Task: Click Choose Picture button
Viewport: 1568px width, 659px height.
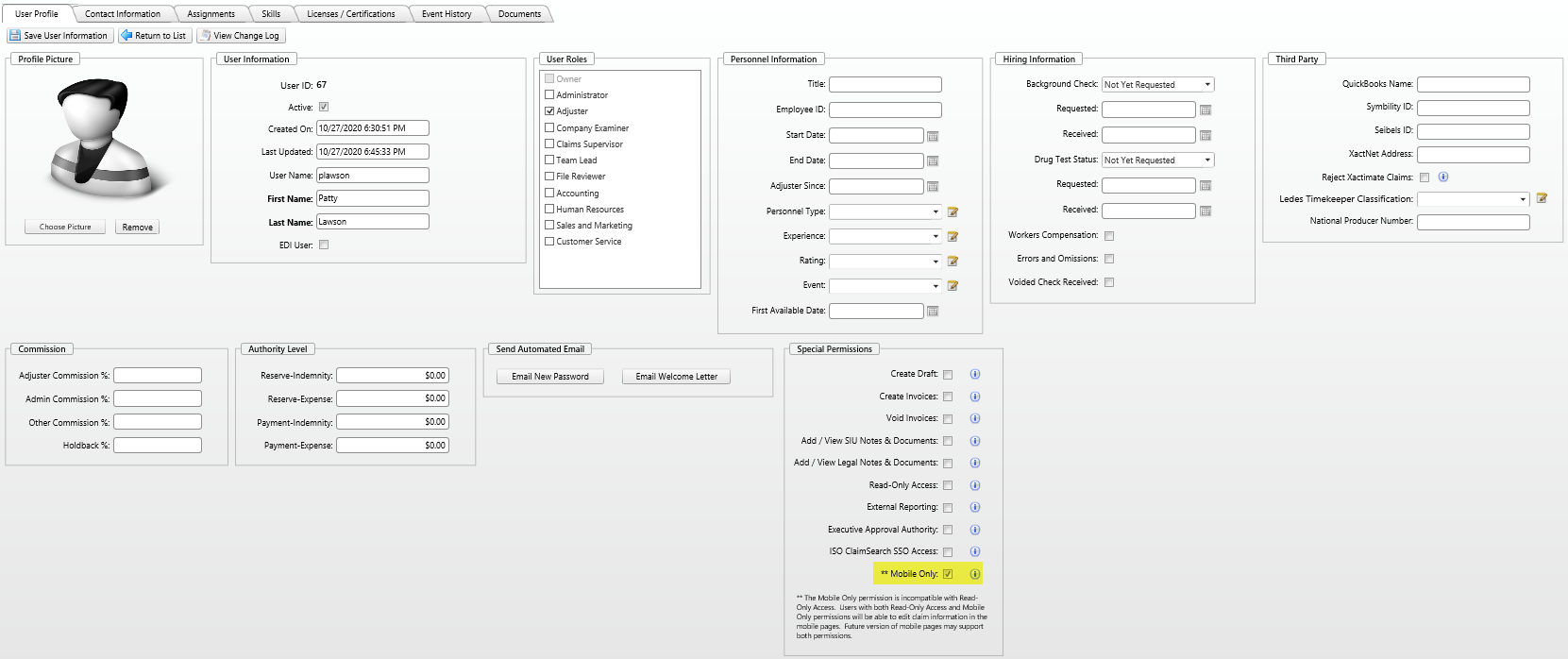Action: pyautogui.click(x=65, y=228)
